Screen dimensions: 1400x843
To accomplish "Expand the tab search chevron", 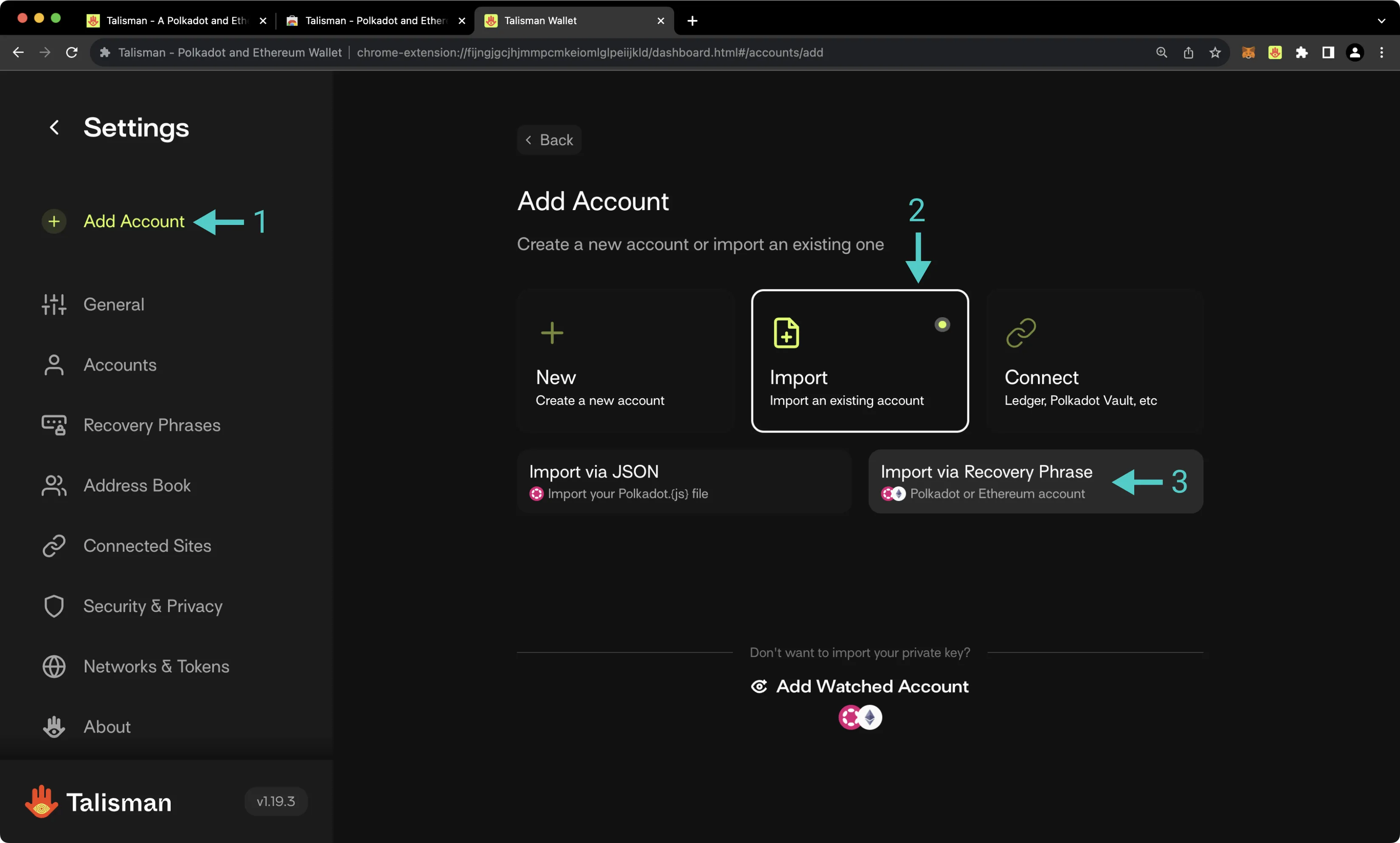I will click(1381, 21).
